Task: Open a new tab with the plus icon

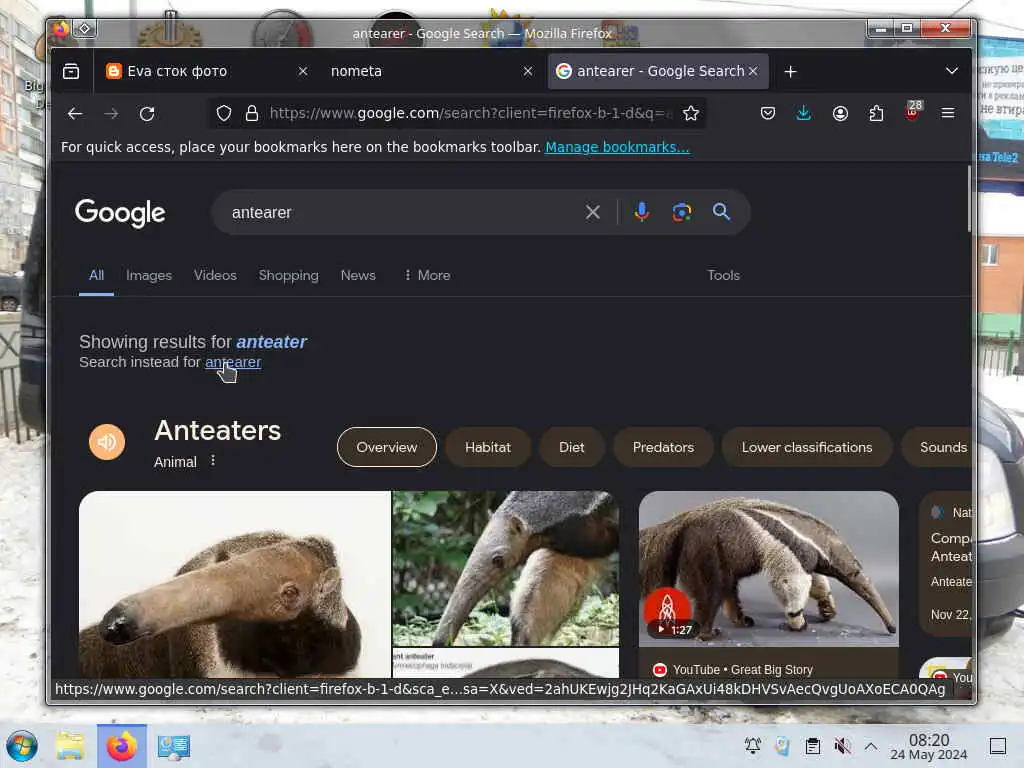Action: click(790, 71)
